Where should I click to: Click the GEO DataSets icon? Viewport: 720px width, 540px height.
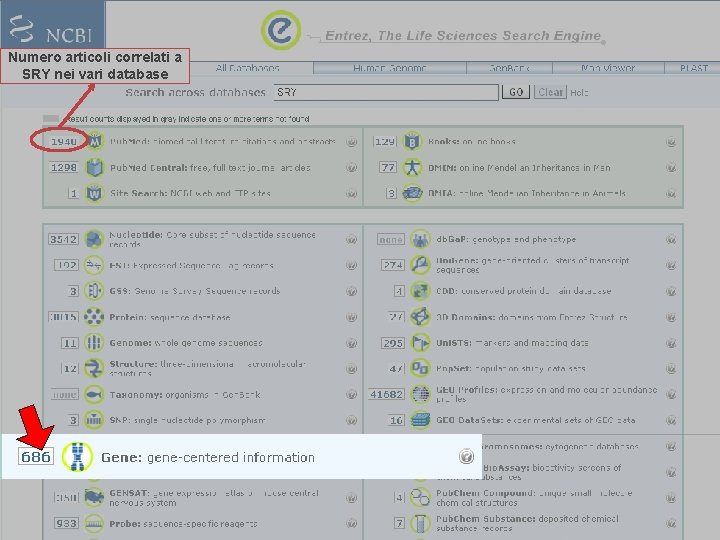pos(420,420)
